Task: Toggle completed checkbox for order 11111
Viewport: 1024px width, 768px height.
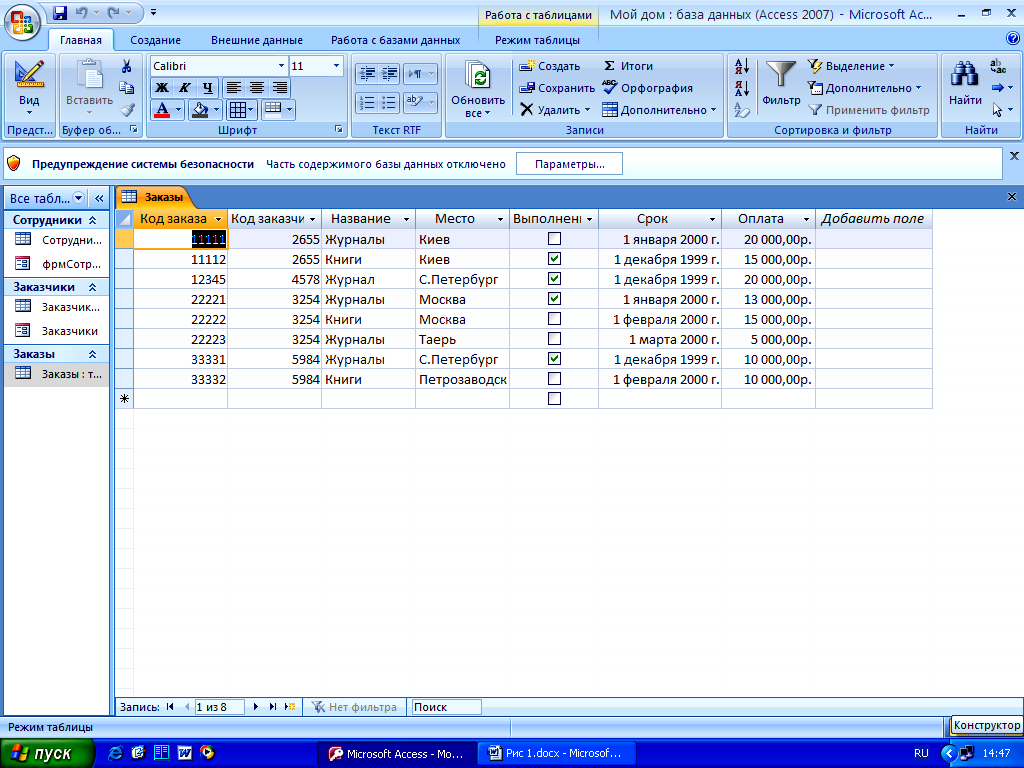Action: click(x=554, y=239)
